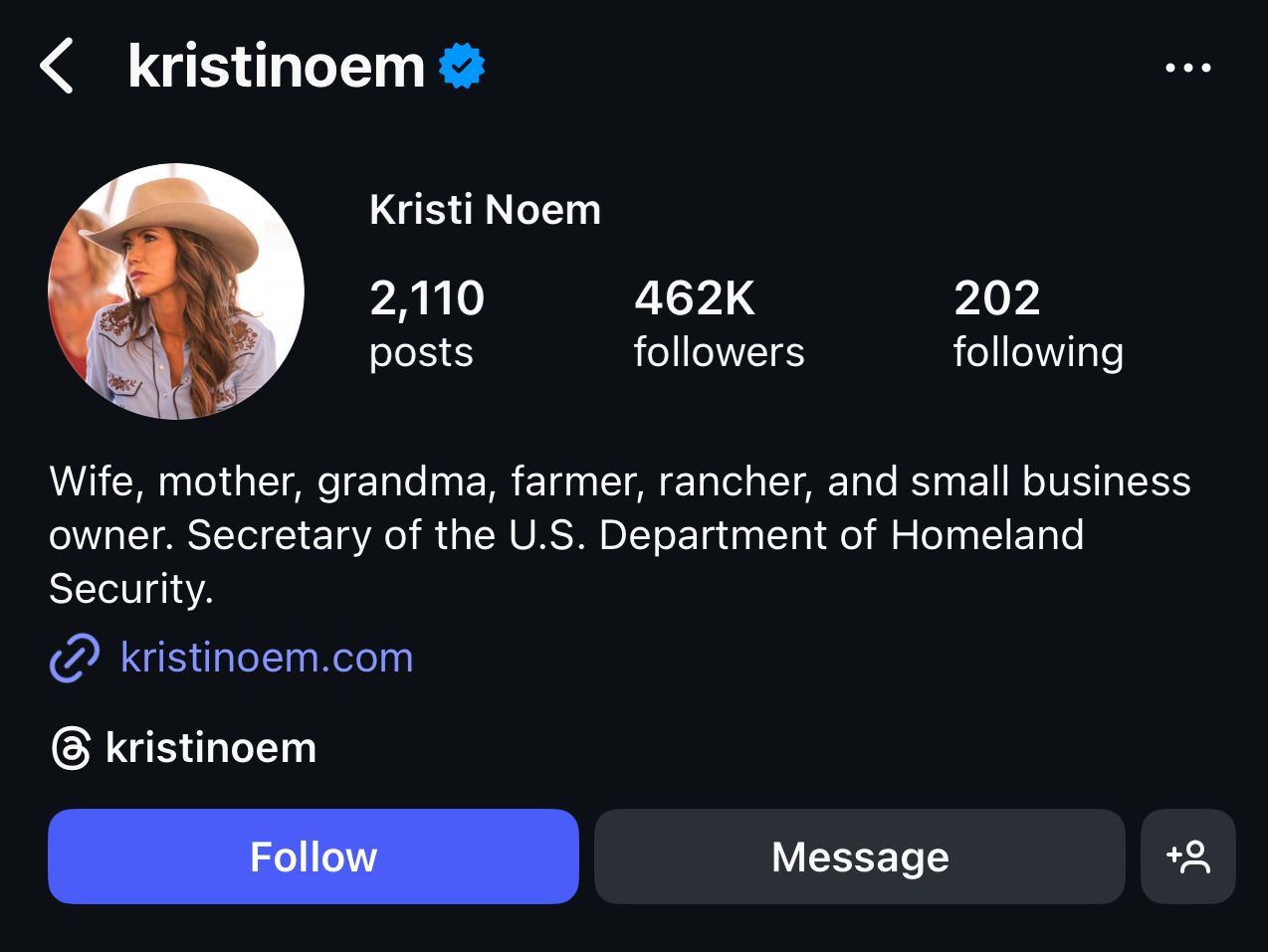Tap the word 'following' label
1268x952 pixels.
1038,353
